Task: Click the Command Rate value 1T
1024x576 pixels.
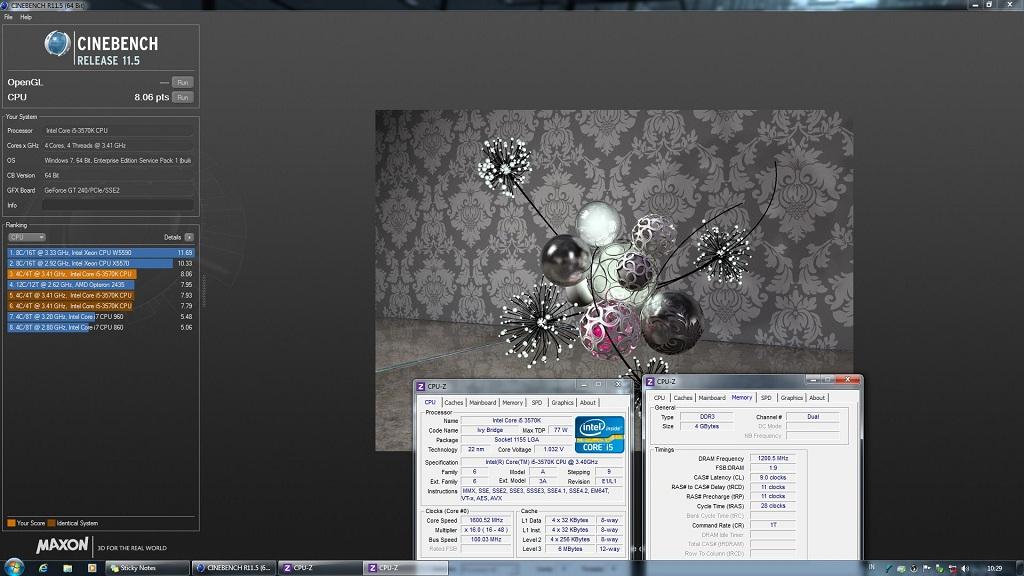Action: [x=773, y=525]
